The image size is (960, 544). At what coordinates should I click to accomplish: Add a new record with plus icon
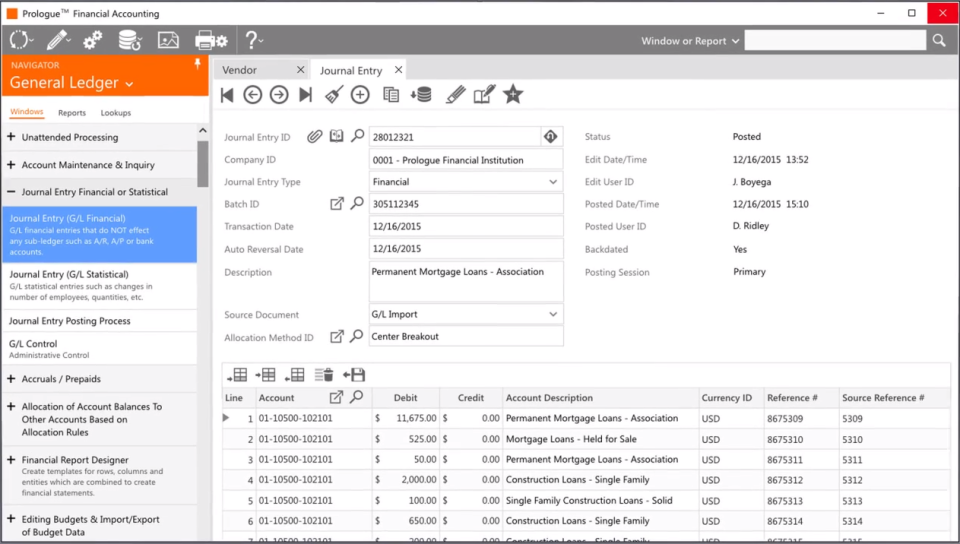pyautogui.click(x=360, y=95)
